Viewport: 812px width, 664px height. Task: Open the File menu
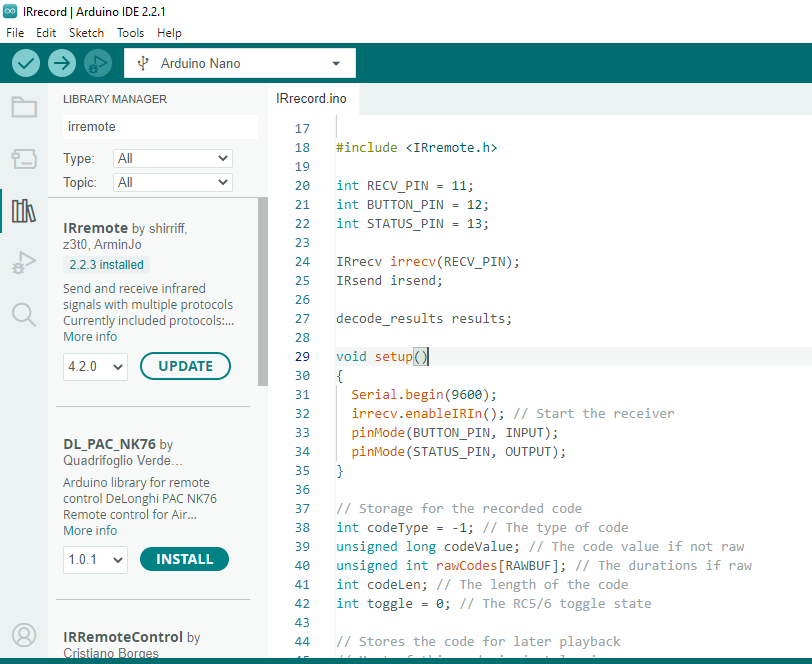point(15,33)
